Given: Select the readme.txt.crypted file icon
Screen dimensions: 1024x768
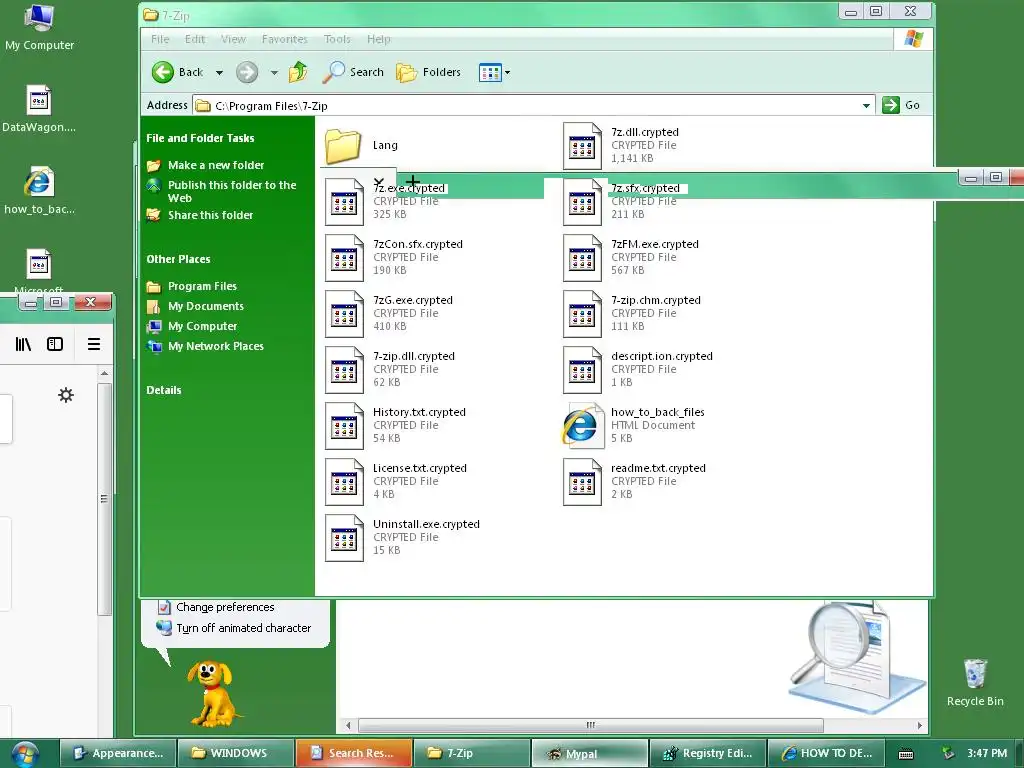Looking at the screenshot, I should click(x=582, y=481).
